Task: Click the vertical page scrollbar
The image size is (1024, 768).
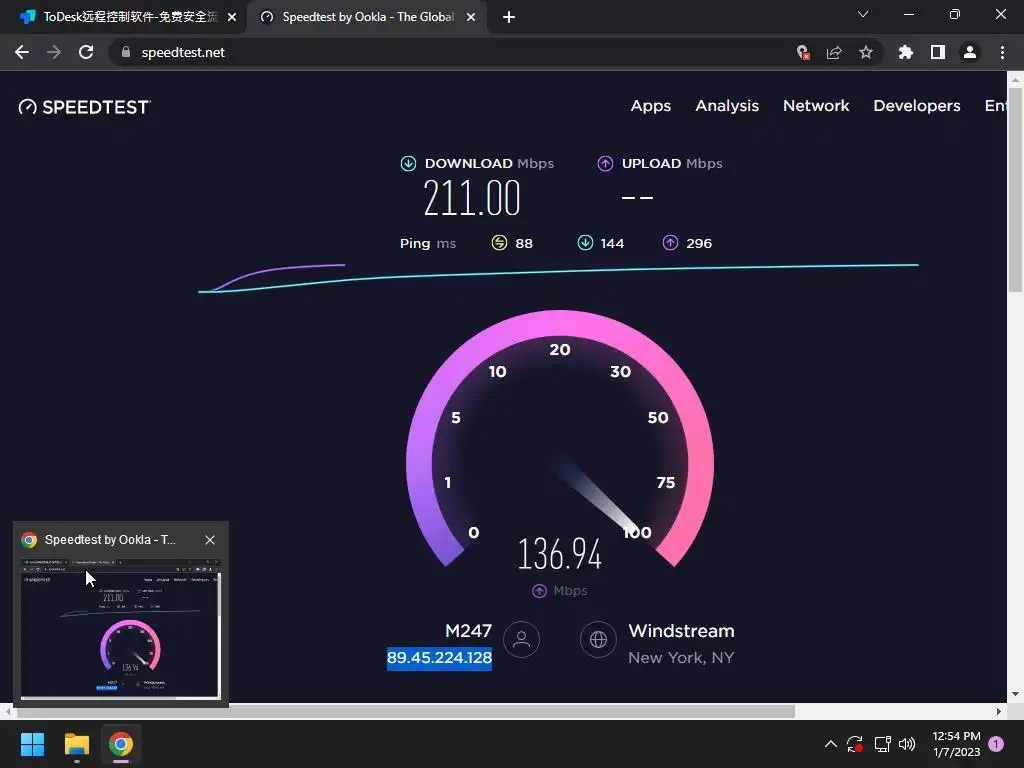Action: (1015, 189)
